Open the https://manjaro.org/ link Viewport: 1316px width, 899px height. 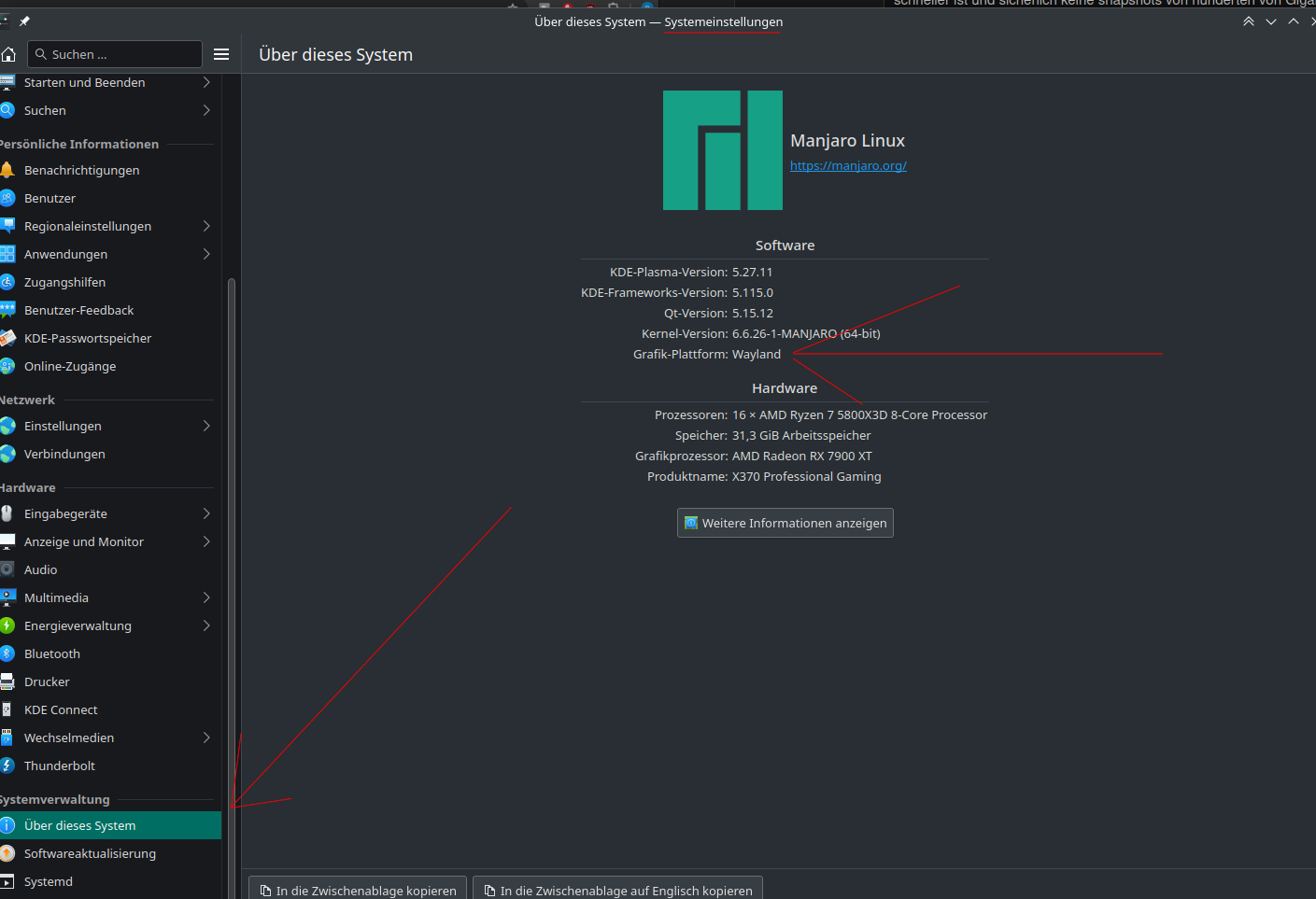[848, 165]
